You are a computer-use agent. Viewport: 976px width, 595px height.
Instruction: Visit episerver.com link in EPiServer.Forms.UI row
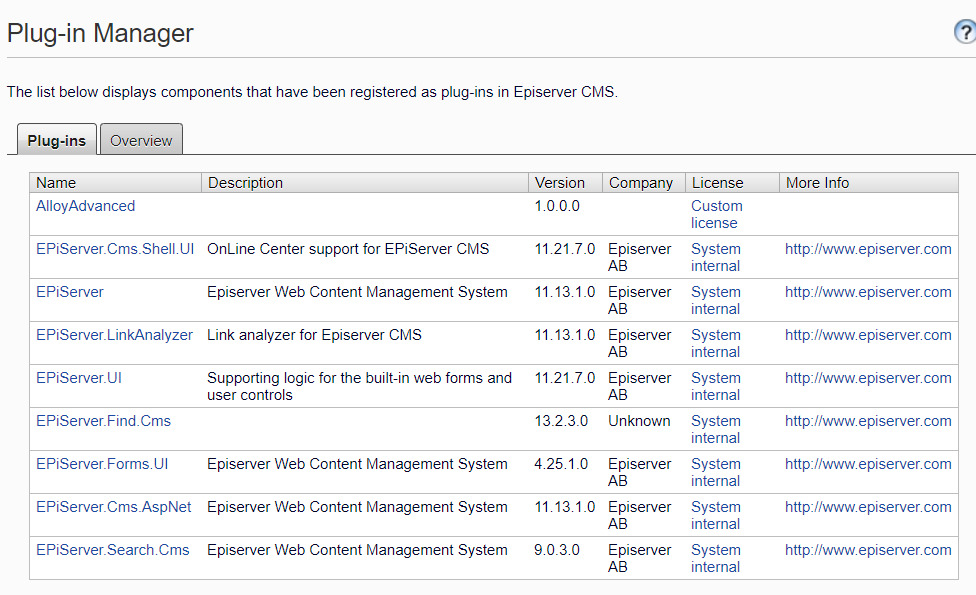[867, 464]
